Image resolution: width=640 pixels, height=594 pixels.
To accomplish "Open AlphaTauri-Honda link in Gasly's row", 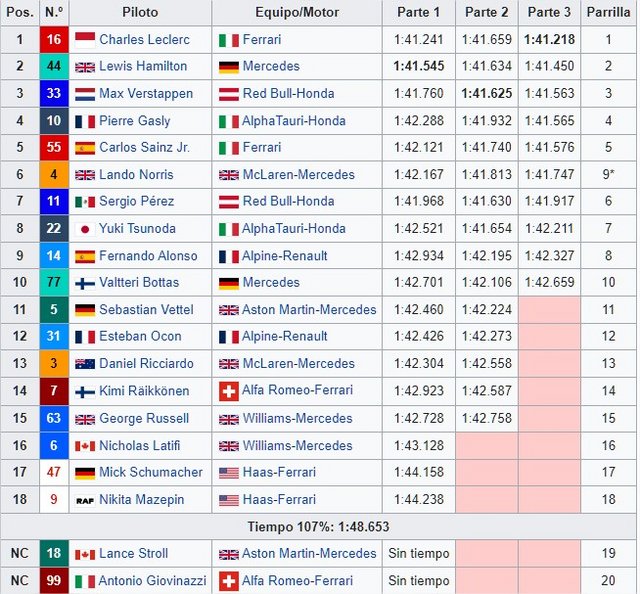I will pos(293,121).
